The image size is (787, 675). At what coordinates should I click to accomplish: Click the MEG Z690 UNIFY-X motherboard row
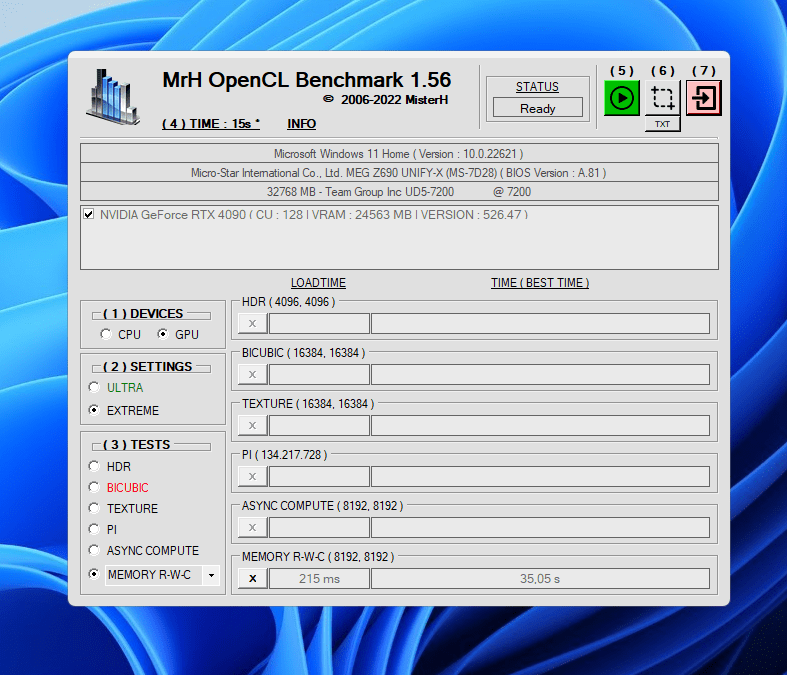[399, 173]
